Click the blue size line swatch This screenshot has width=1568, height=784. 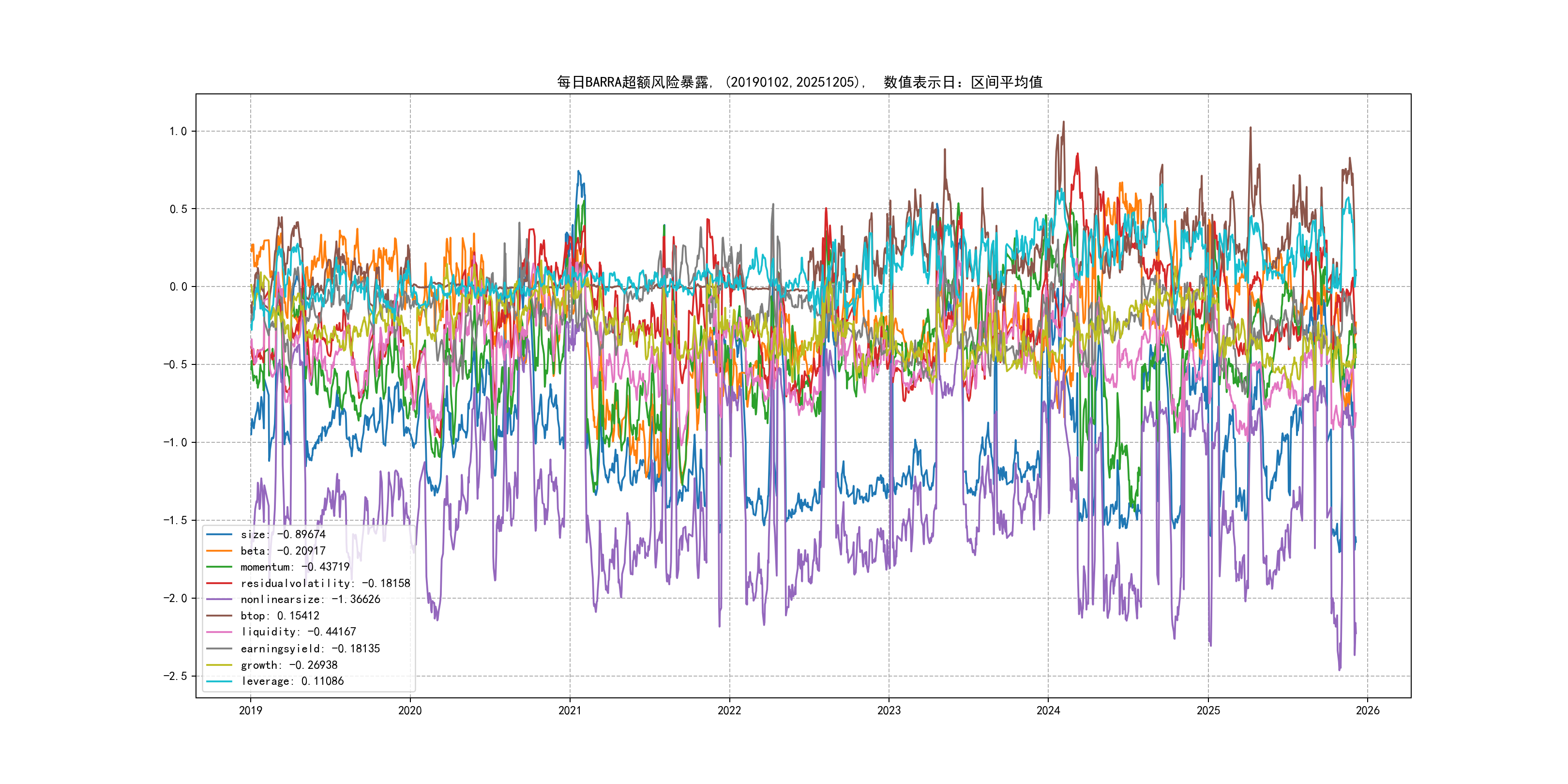[x=219, y=534]
